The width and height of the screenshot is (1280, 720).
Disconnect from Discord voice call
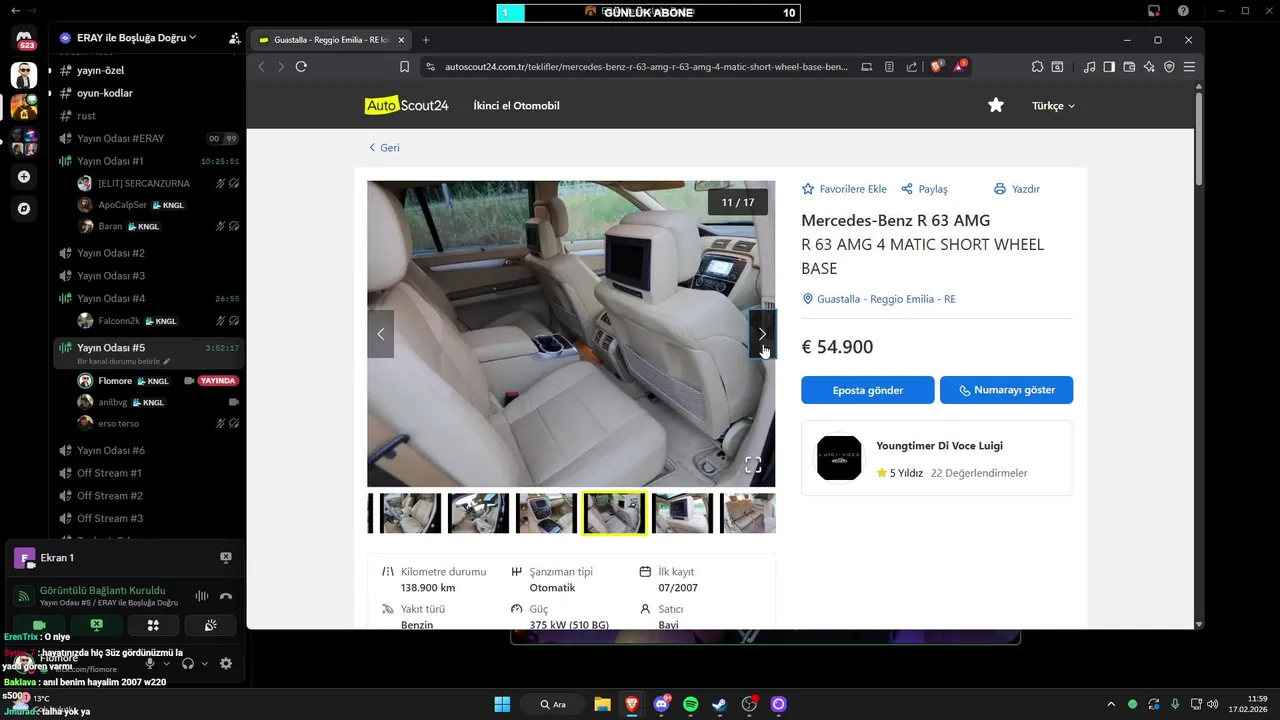click(226, 596)
